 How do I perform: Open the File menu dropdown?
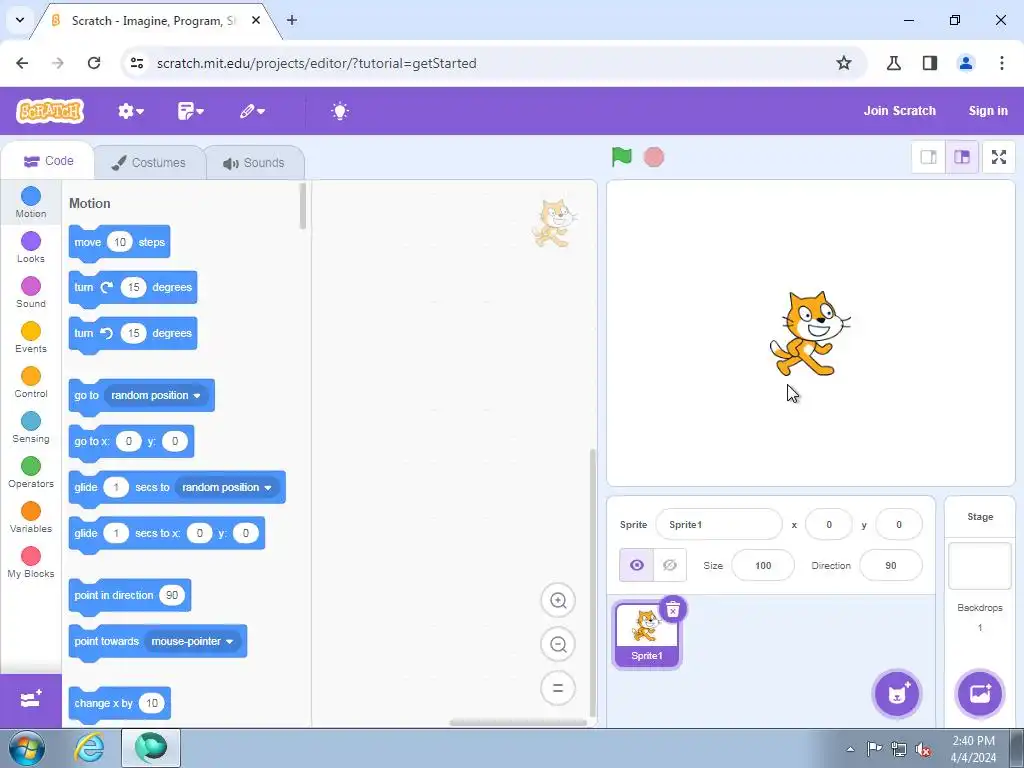pyautogui.click(x=190, y=111)
